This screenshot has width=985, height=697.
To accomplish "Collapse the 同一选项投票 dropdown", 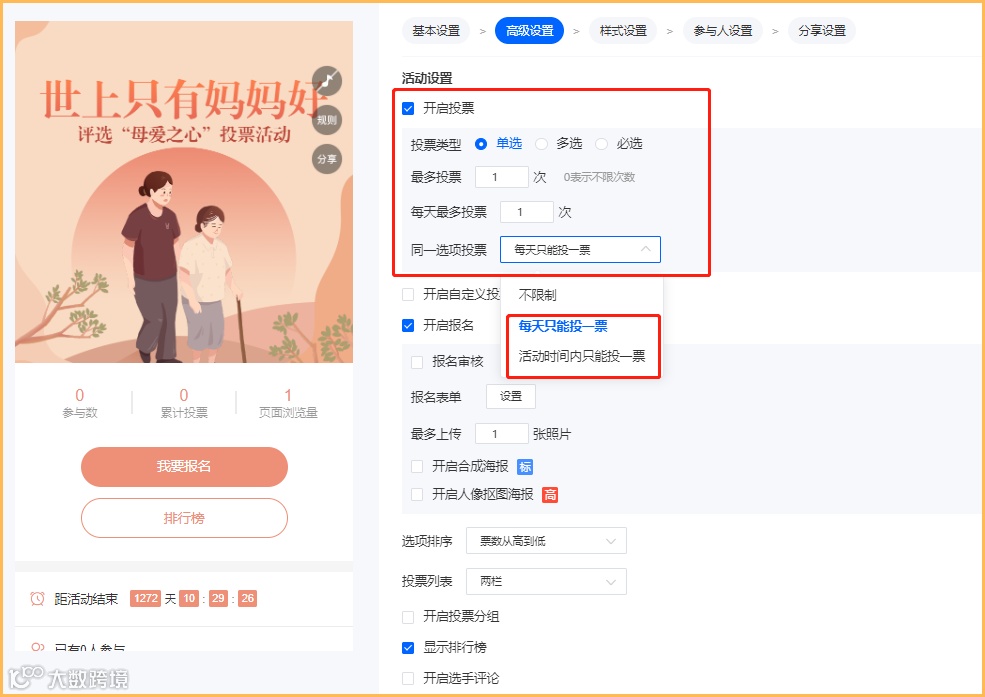I will point(580,249).
